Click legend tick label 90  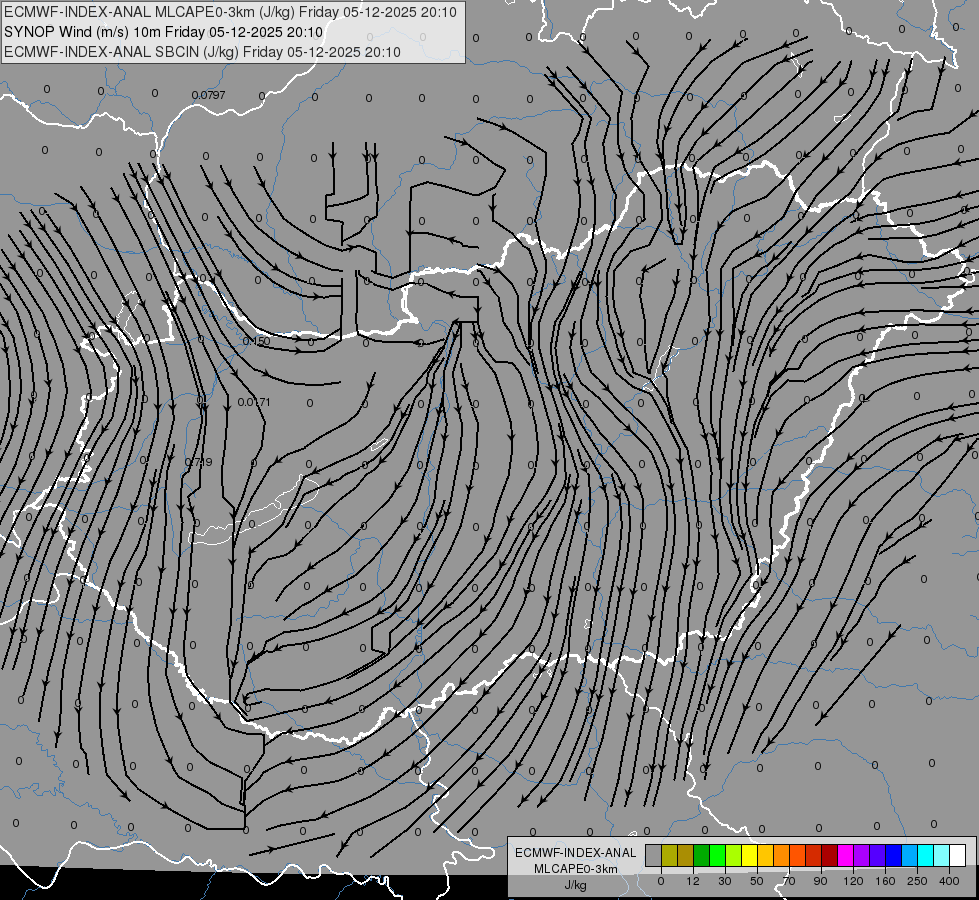click(820, 881)
